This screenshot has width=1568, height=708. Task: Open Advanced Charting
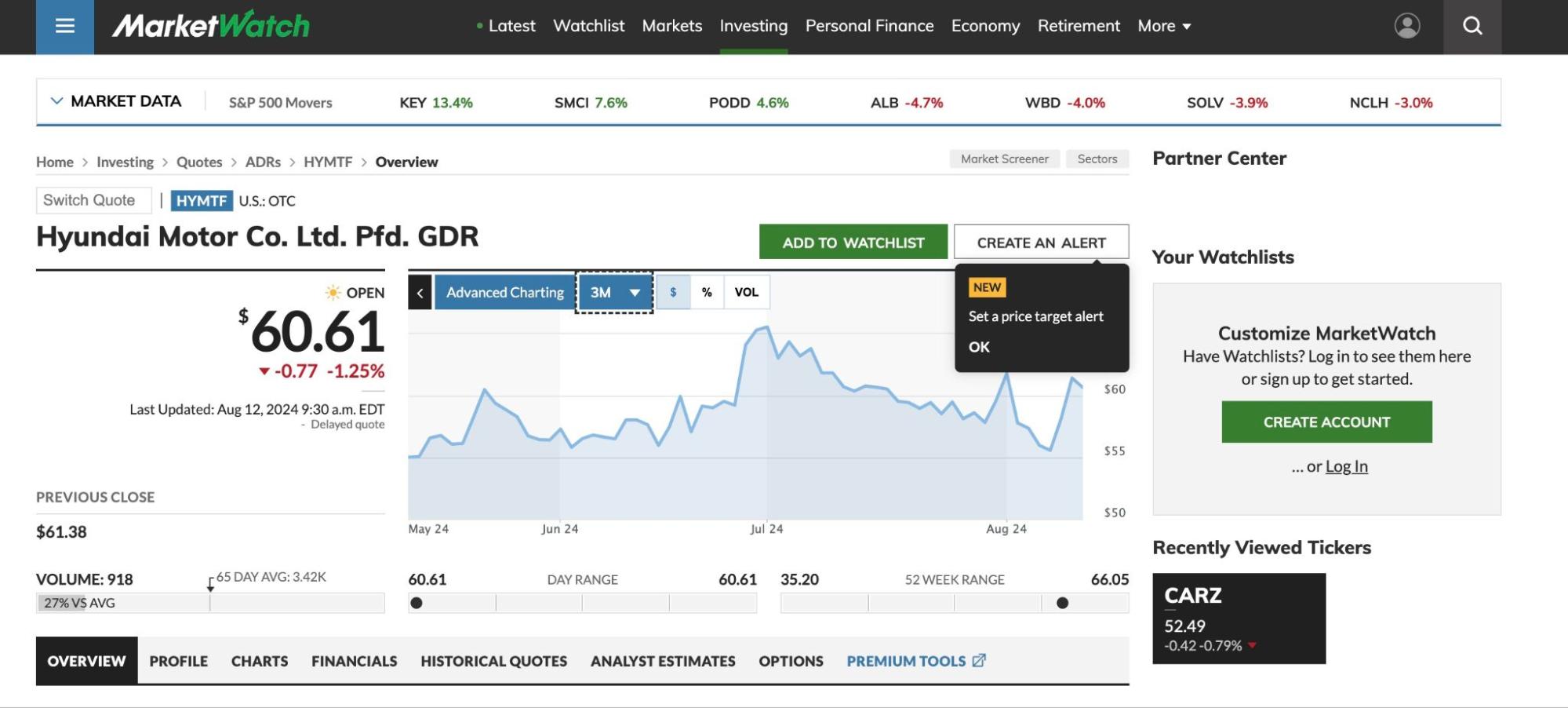(505, 293)
